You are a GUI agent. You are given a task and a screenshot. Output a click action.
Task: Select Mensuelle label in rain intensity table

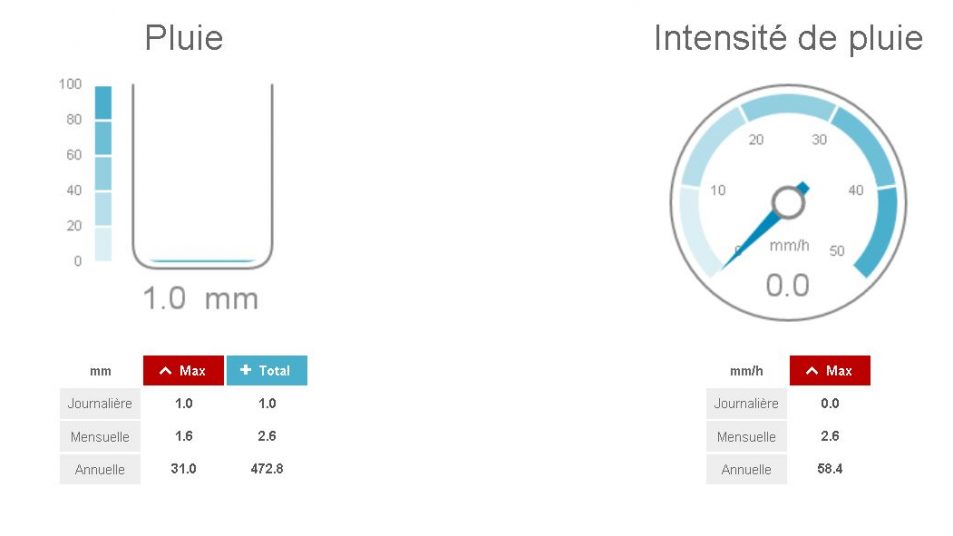746,437
